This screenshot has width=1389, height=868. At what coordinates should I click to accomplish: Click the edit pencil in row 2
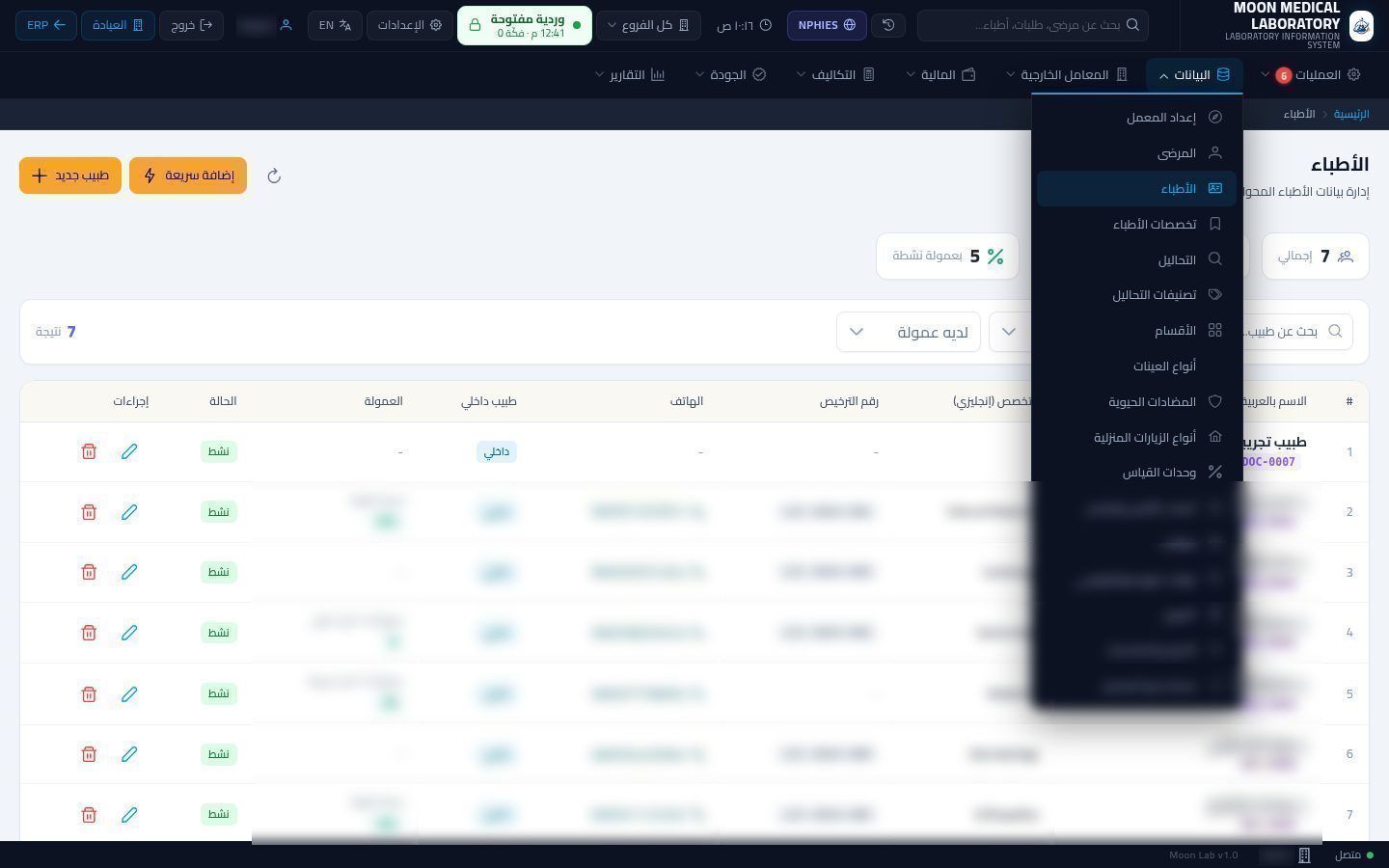[129, 512]
